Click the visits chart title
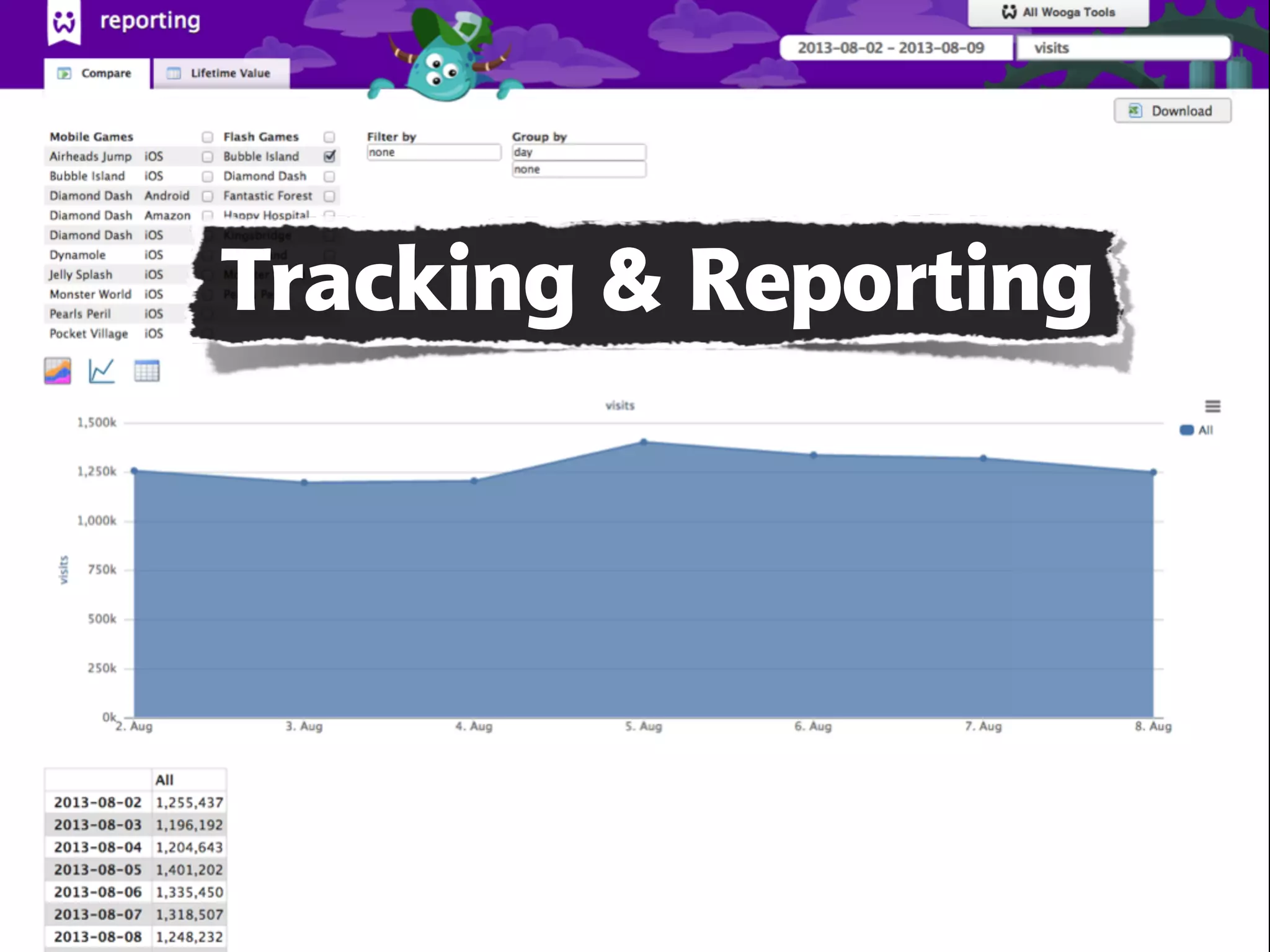 619,405
